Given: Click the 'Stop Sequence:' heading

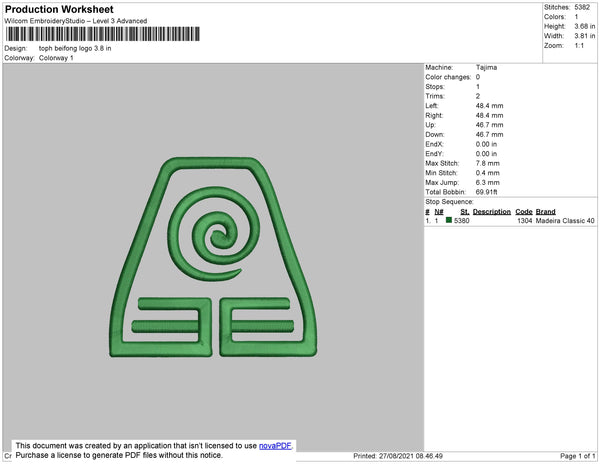Looking at the screenshot, I should 449,202.
